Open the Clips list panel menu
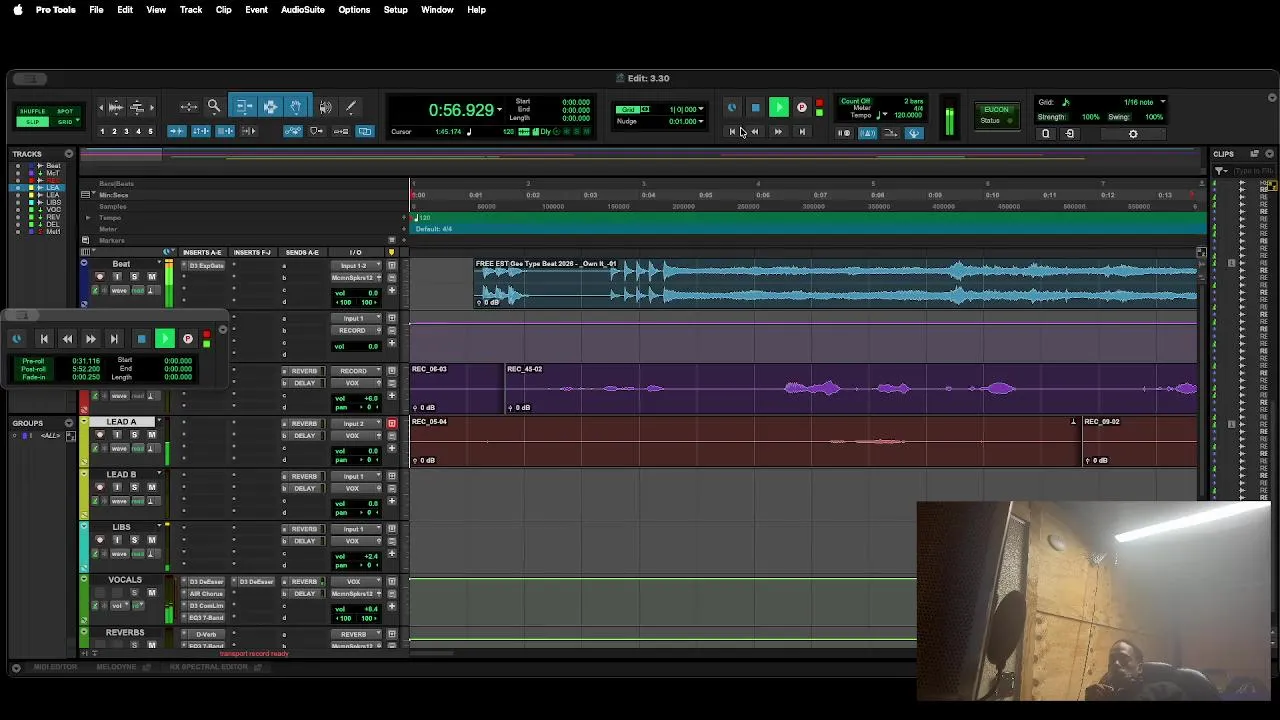 (x=1270, y=154)
